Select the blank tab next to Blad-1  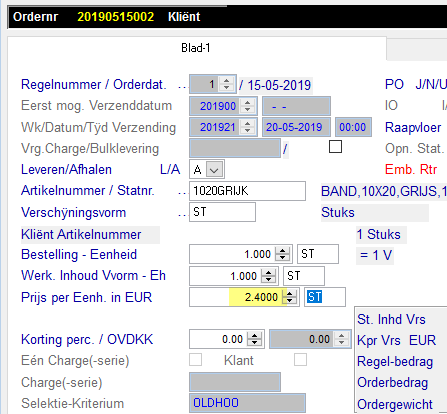point(417,50)
